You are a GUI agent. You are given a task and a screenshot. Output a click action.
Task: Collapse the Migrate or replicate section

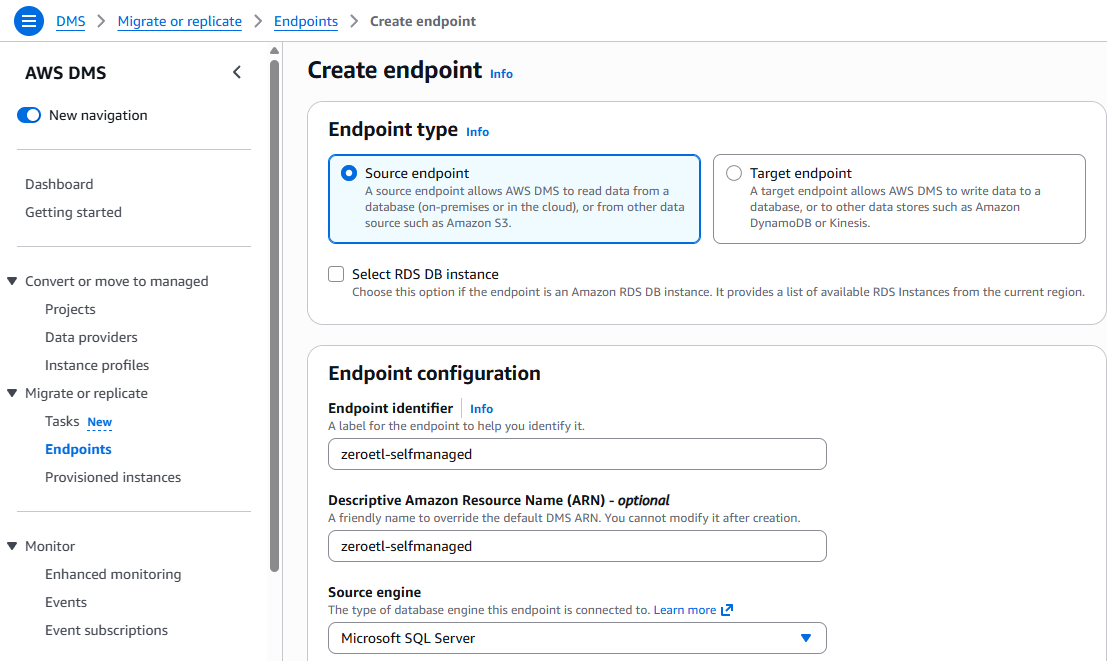[x=12, y=394]
